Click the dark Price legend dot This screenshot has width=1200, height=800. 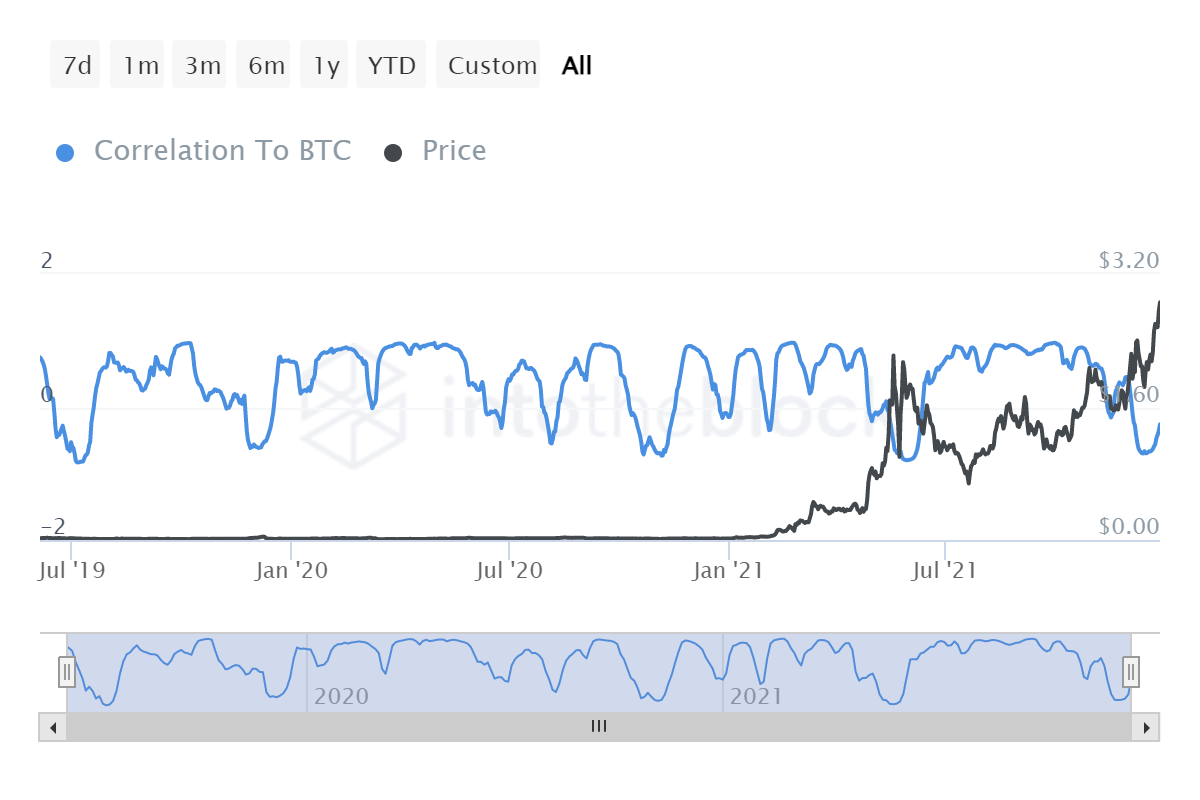(x=393, y=152)
